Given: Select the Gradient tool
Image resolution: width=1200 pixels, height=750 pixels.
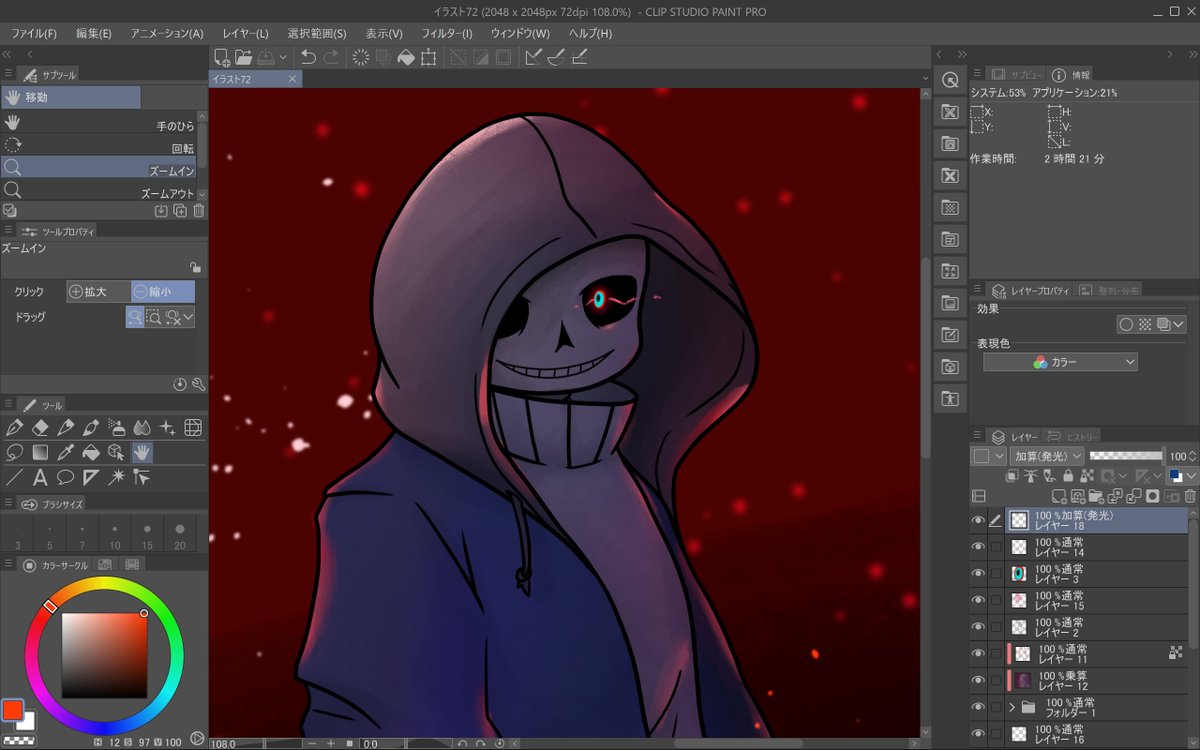Looking at the screenshot, I should click(40, 453).
